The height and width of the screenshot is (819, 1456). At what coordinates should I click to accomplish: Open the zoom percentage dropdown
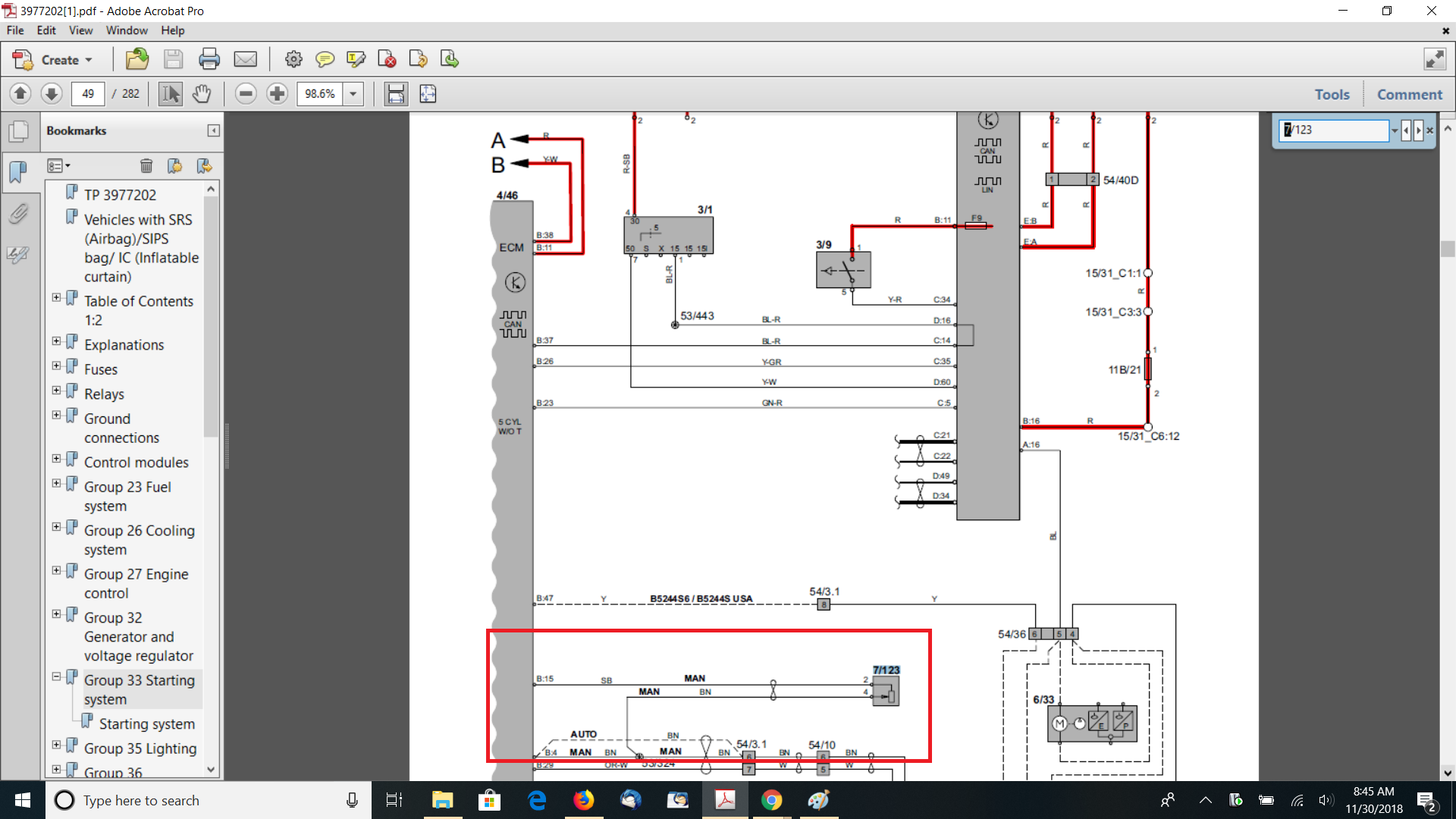tap(353, 94)
